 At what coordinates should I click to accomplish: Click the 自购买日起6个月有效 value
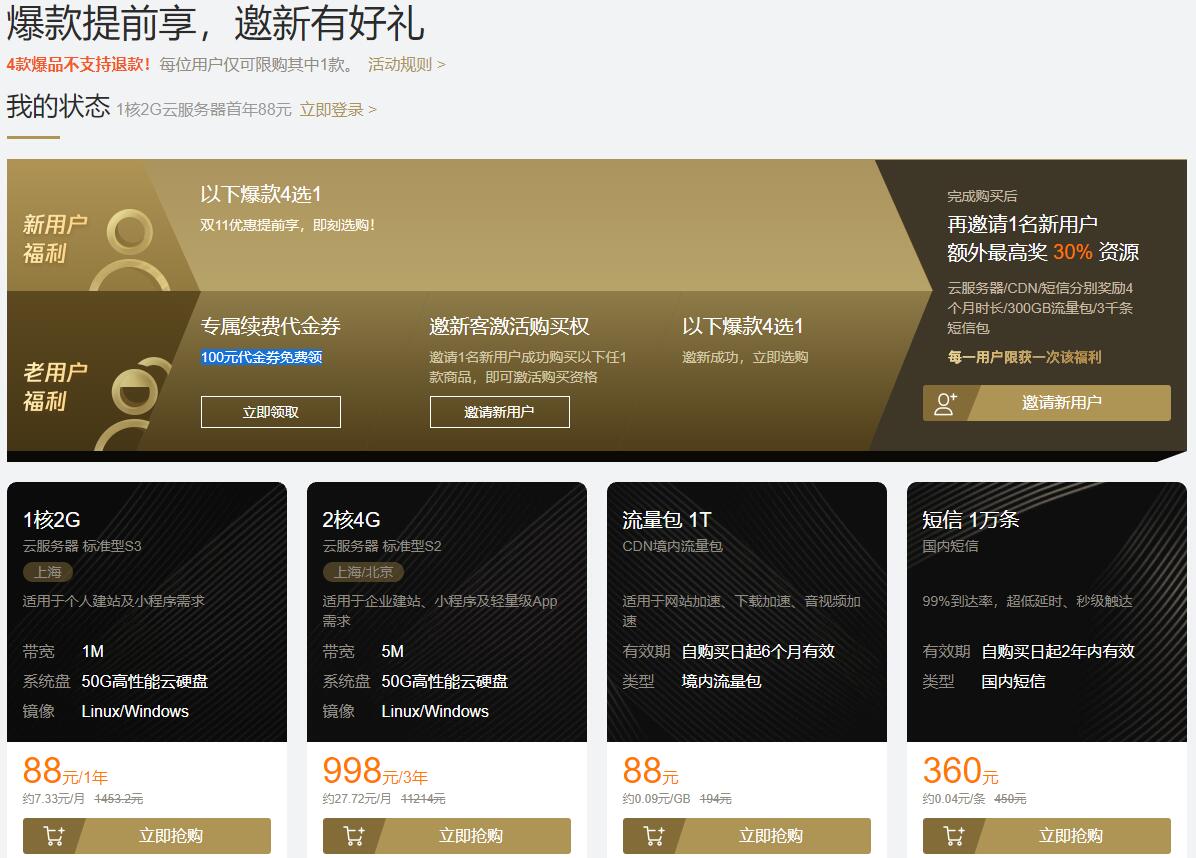click(x=758, y=651)
